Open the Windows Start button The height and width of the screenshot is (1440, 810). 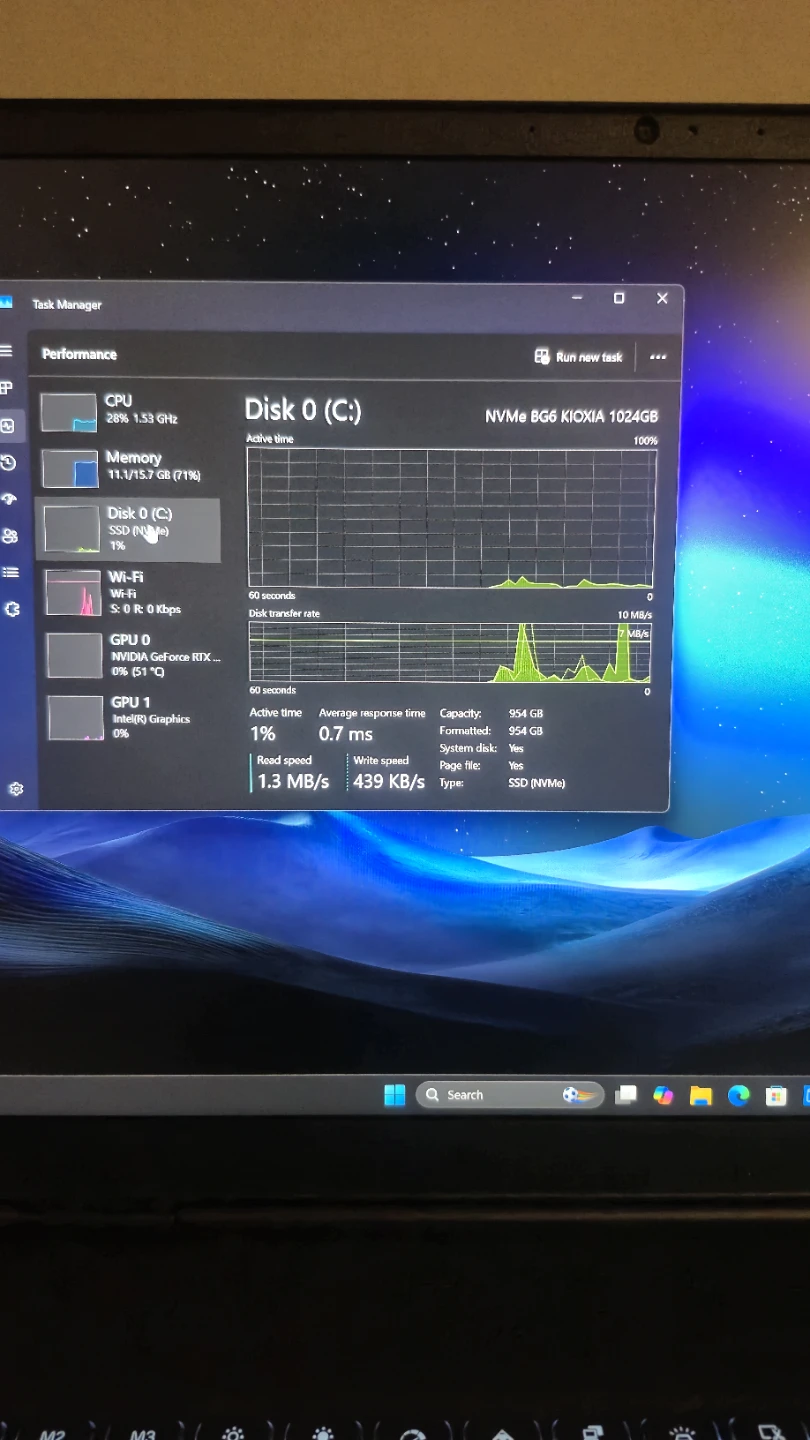(x=395, y=1095)
